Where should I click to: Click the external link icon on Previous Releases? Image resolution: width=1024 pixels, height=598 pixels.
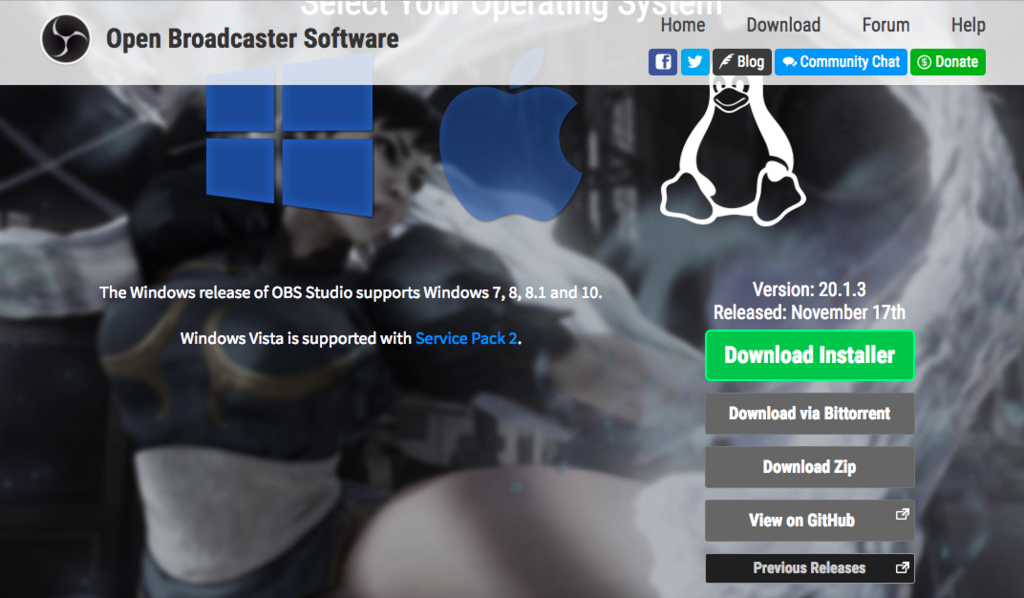pyautogui.click(x=902, y=567)
